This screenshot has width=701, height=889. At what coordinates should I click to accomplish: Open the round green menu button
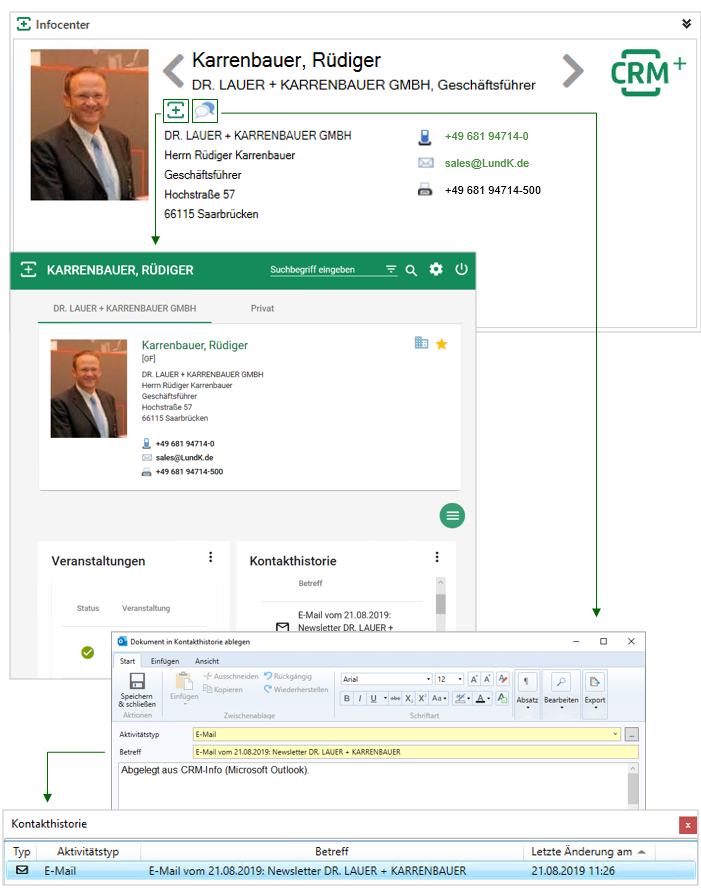pos(452,515)
